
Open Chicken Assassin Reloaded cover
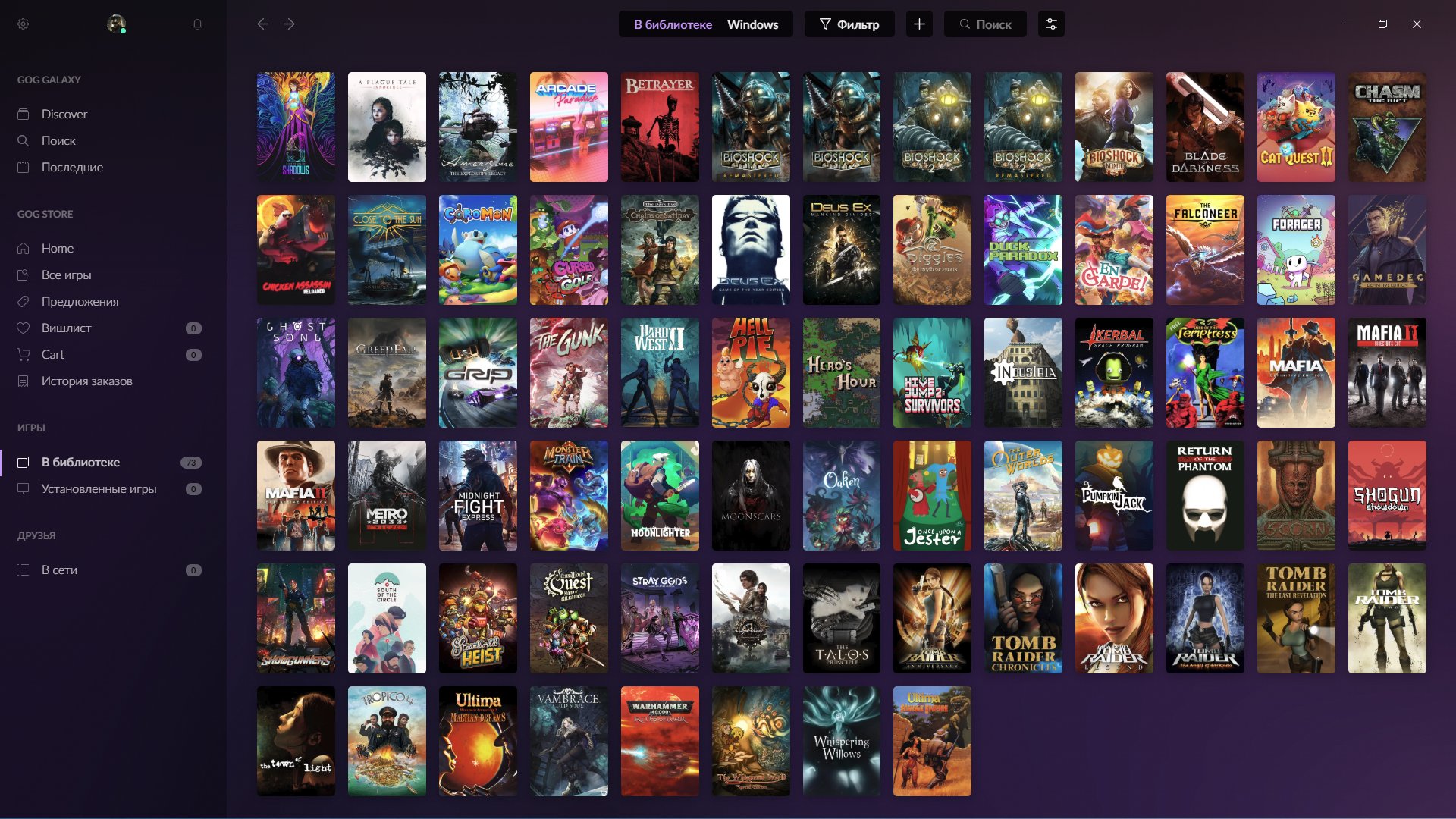296,249
